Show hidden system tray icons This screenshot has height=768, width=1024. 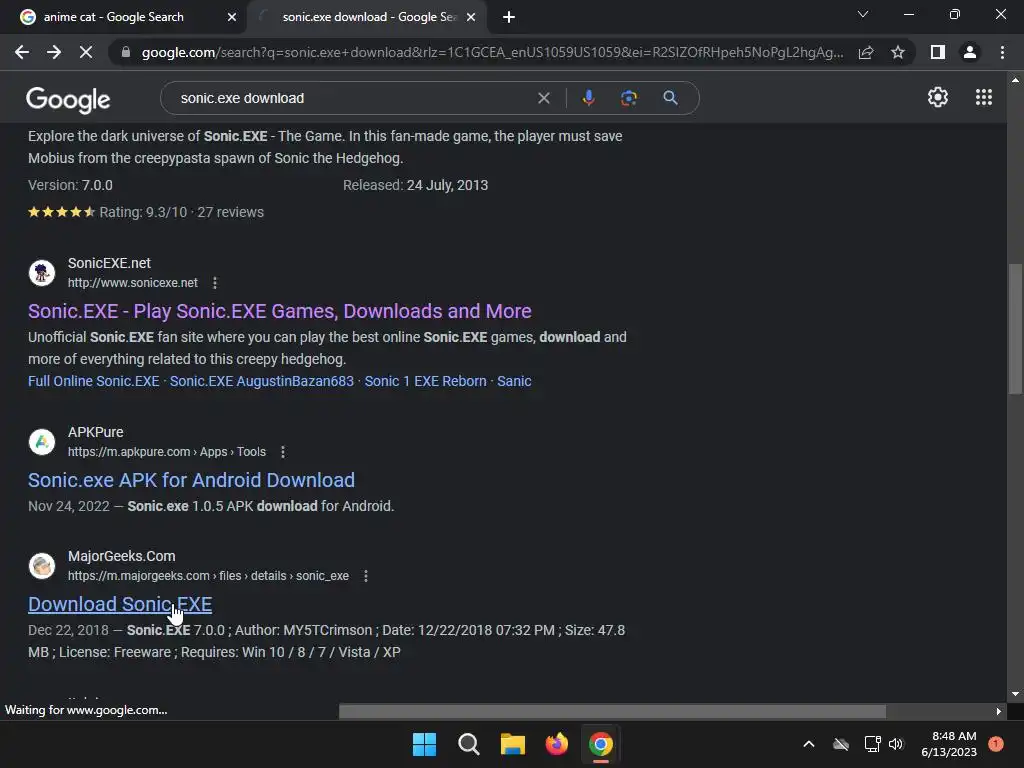point(808,744)
